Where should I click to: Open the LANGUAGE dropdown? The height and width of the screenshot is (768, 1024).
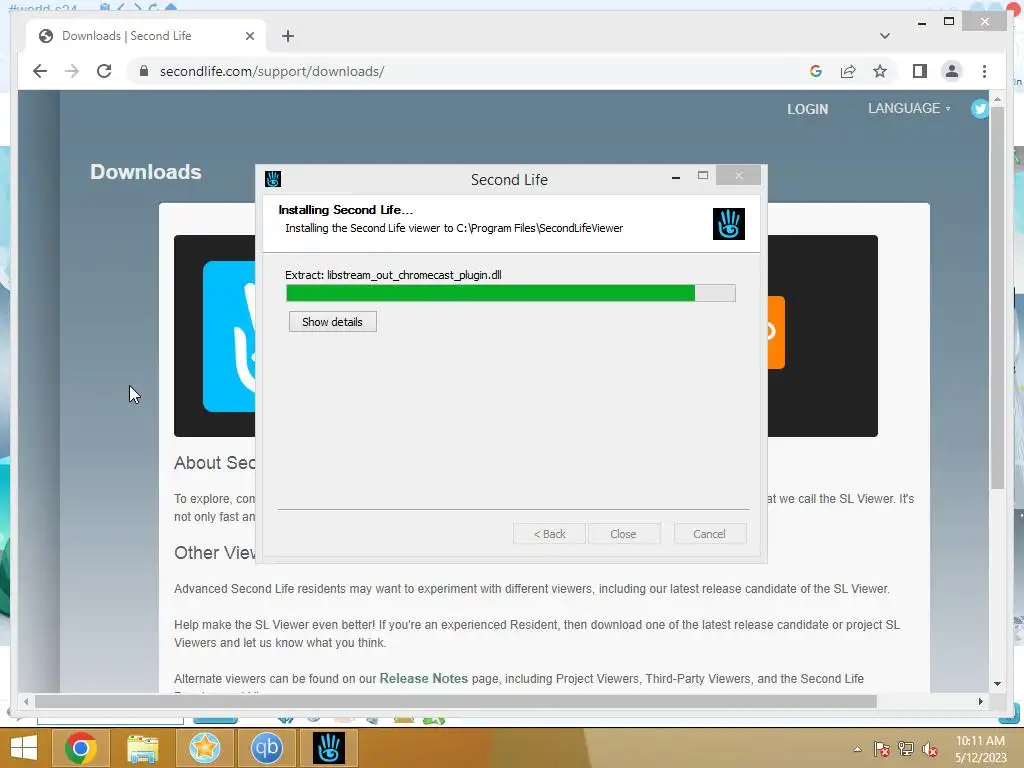pos(908,108)
